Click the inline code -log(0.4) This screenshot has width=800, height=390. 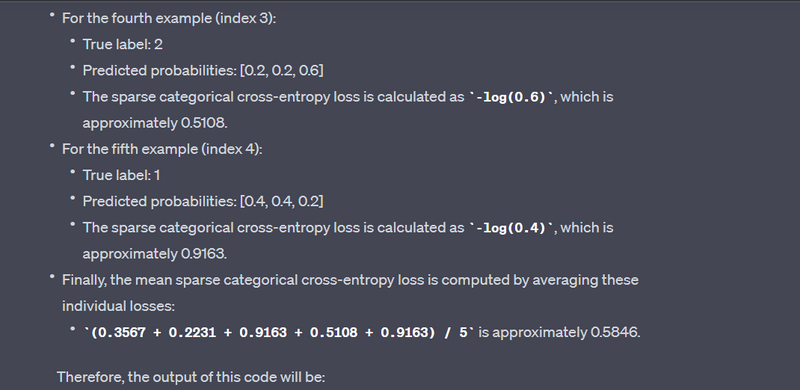(511, 228)
